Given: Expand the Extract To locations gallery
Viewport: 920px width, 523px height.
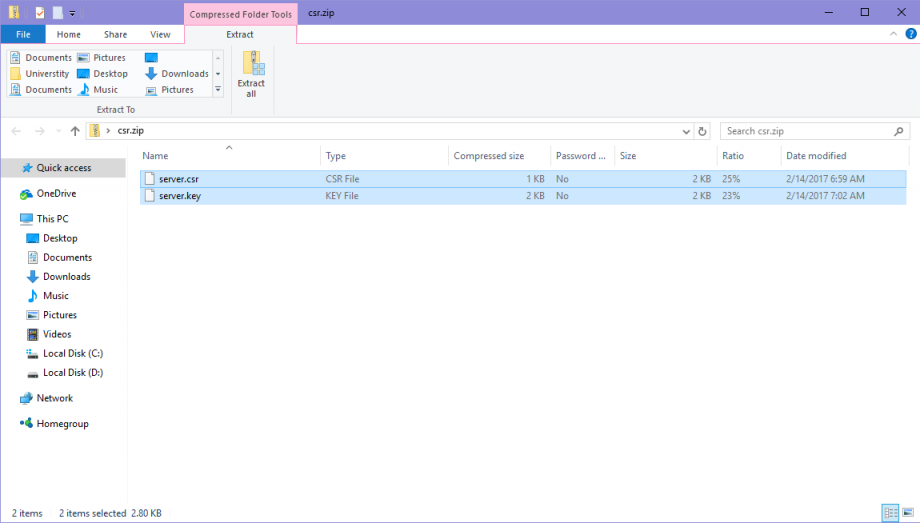Looking at the screenshot, I should 218,90.
